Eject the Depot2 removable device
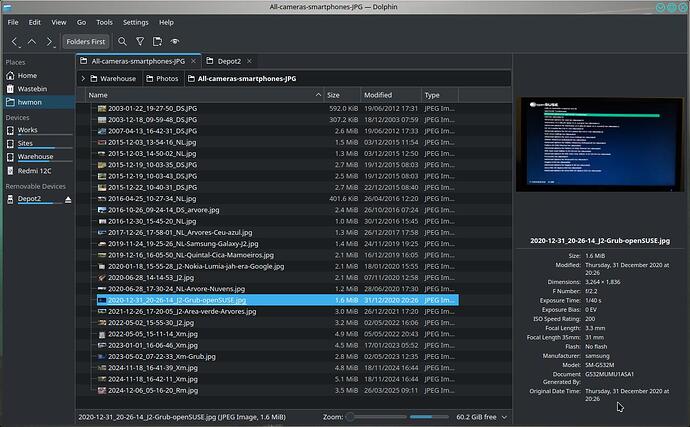Screen dimensions: 690x427 (x=68, y=199)
